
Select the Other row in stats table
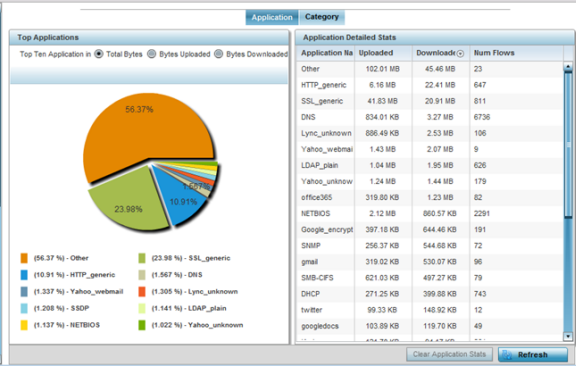tap(430, 69)
